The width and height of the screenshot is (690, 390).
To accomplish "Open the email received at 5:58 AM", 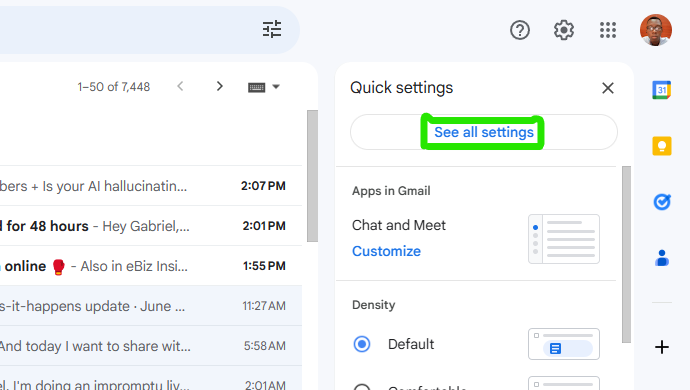I will point(151,346).
